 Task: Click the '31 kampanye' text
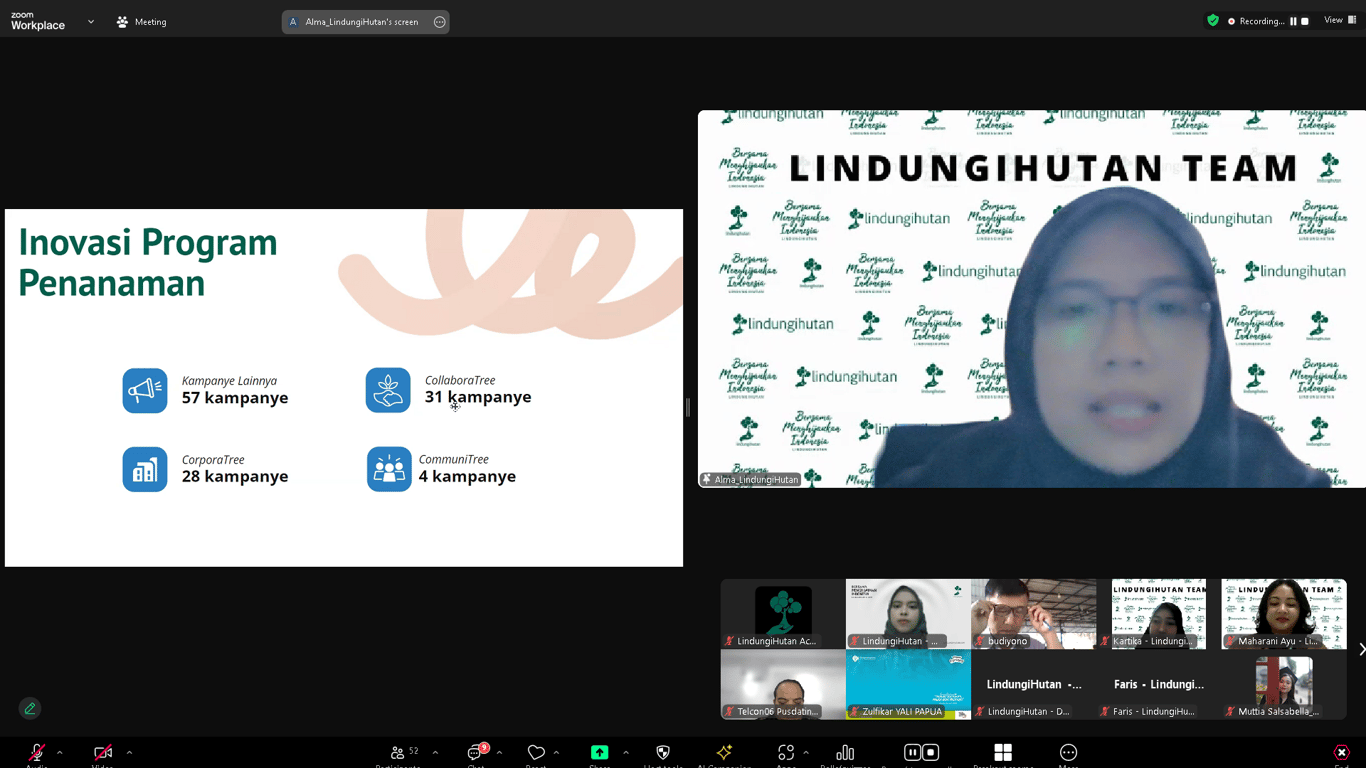click(478, 397)
